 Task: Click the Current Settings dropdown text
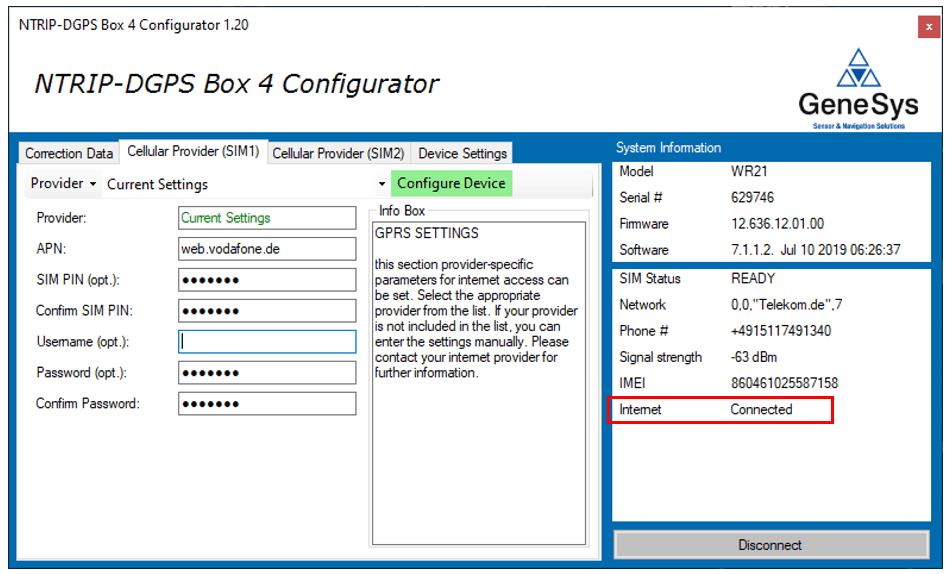pyautogui.click(x=157, y=184)
